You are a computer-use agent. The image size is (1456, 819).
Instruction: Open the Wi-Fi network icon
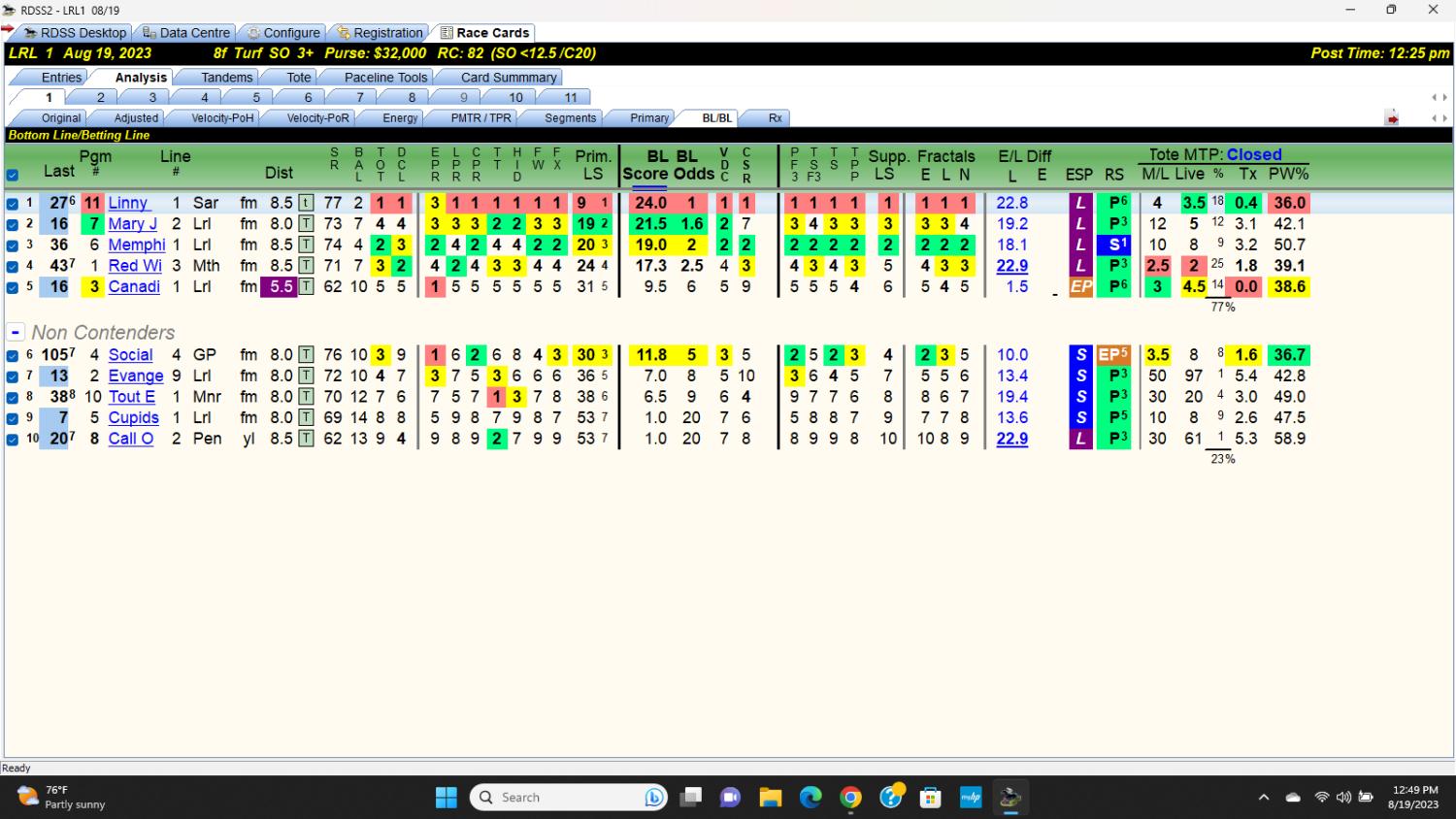[1321, 798]
